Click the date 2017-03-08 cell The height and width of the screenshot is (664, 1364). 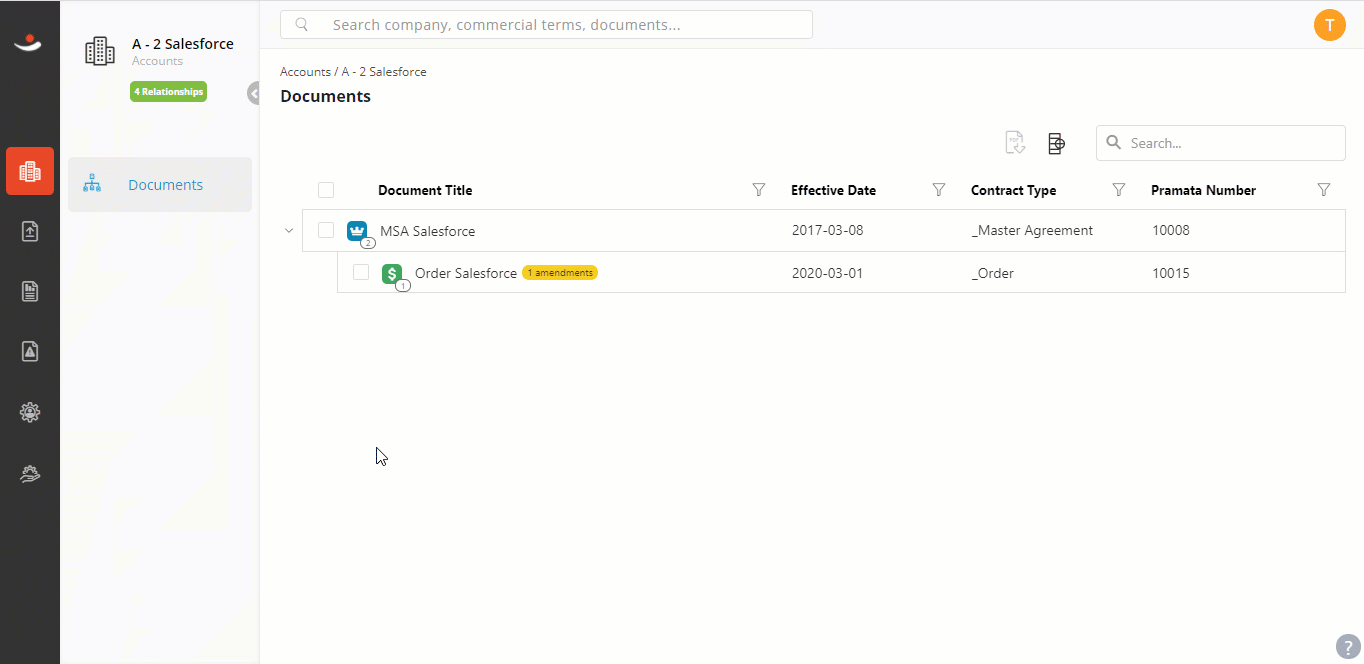(827, 231)
